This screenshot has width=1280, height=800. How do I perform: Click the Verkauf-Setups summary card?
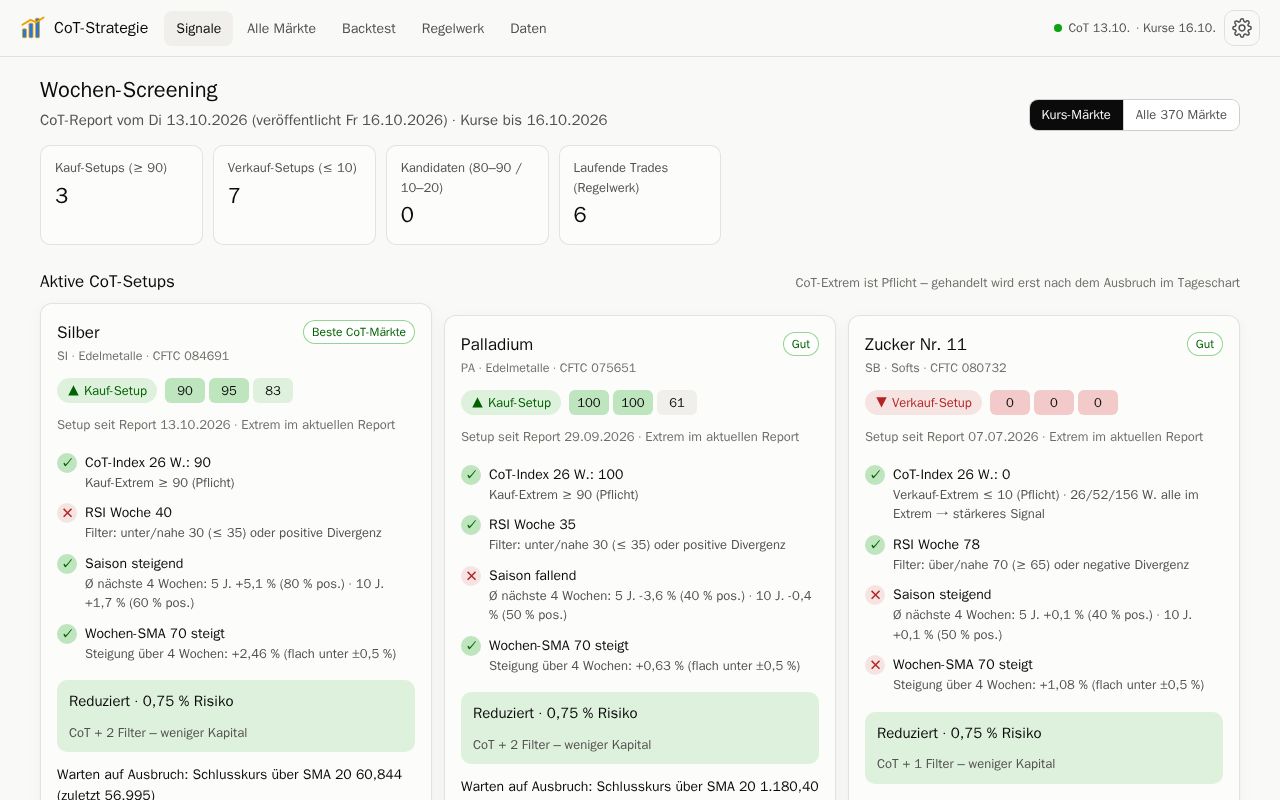(294, 195)
